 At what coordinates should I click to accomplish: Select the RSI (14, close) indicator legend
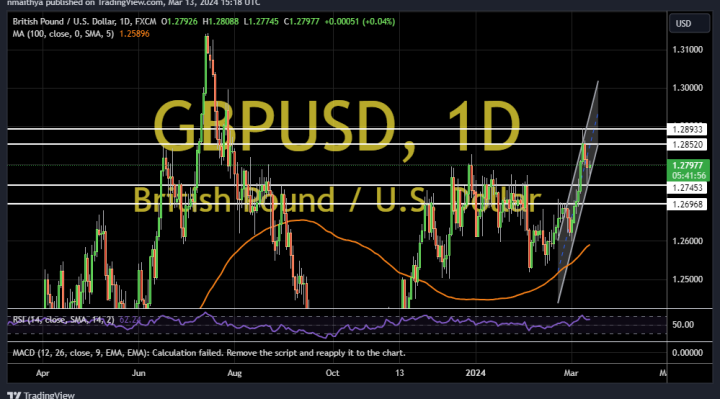[x=63, y=320]
